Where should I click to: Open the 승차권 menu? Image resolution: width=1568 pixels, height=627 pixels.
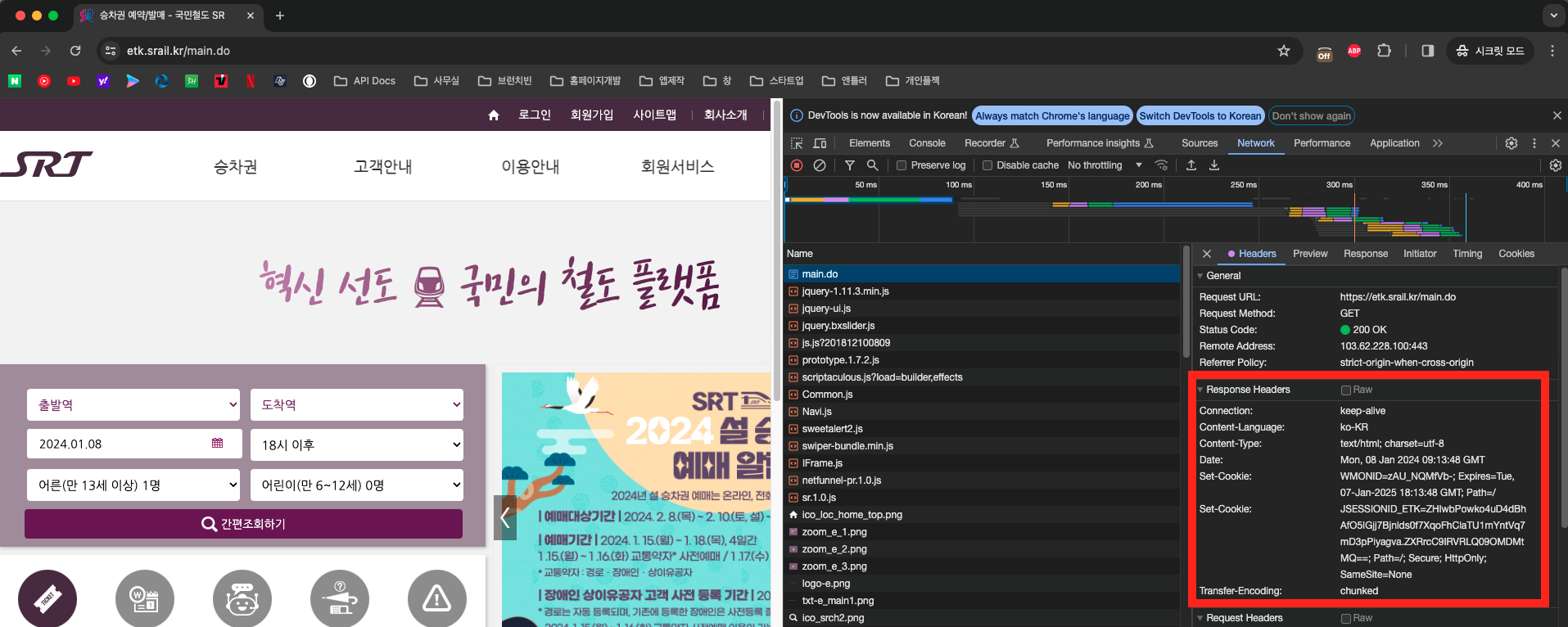point(236,166)
